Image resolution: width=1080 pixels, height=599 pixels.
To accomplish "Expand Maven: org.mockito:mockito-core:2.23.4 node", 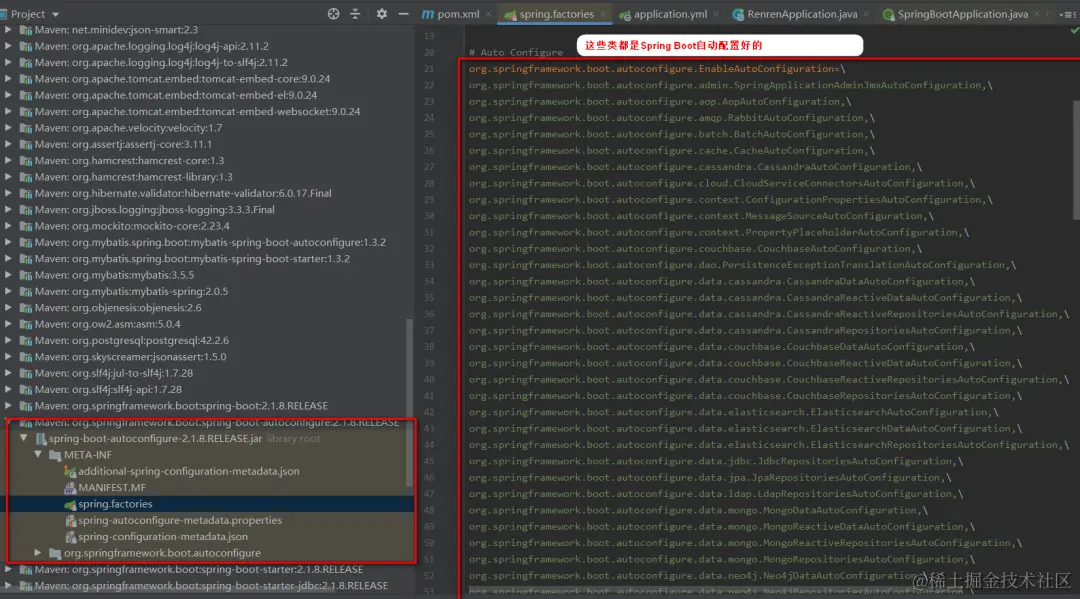I will tap(8, 226).
